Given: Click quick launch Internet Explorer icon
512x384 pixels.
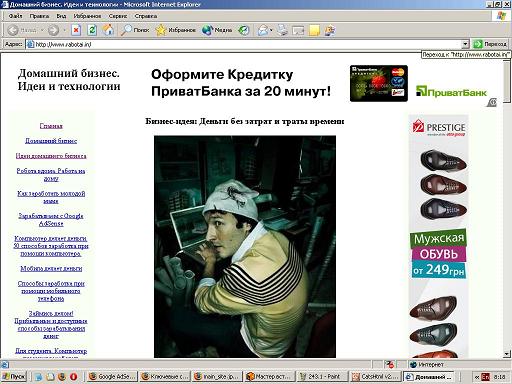Looking at the screenshot, I should coord(39,377).
